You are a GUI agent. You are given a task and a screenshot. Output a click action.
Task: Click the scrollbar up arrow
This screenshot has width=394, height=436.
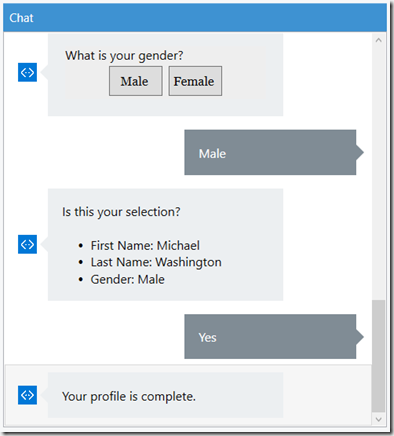(x=378, y=40)
